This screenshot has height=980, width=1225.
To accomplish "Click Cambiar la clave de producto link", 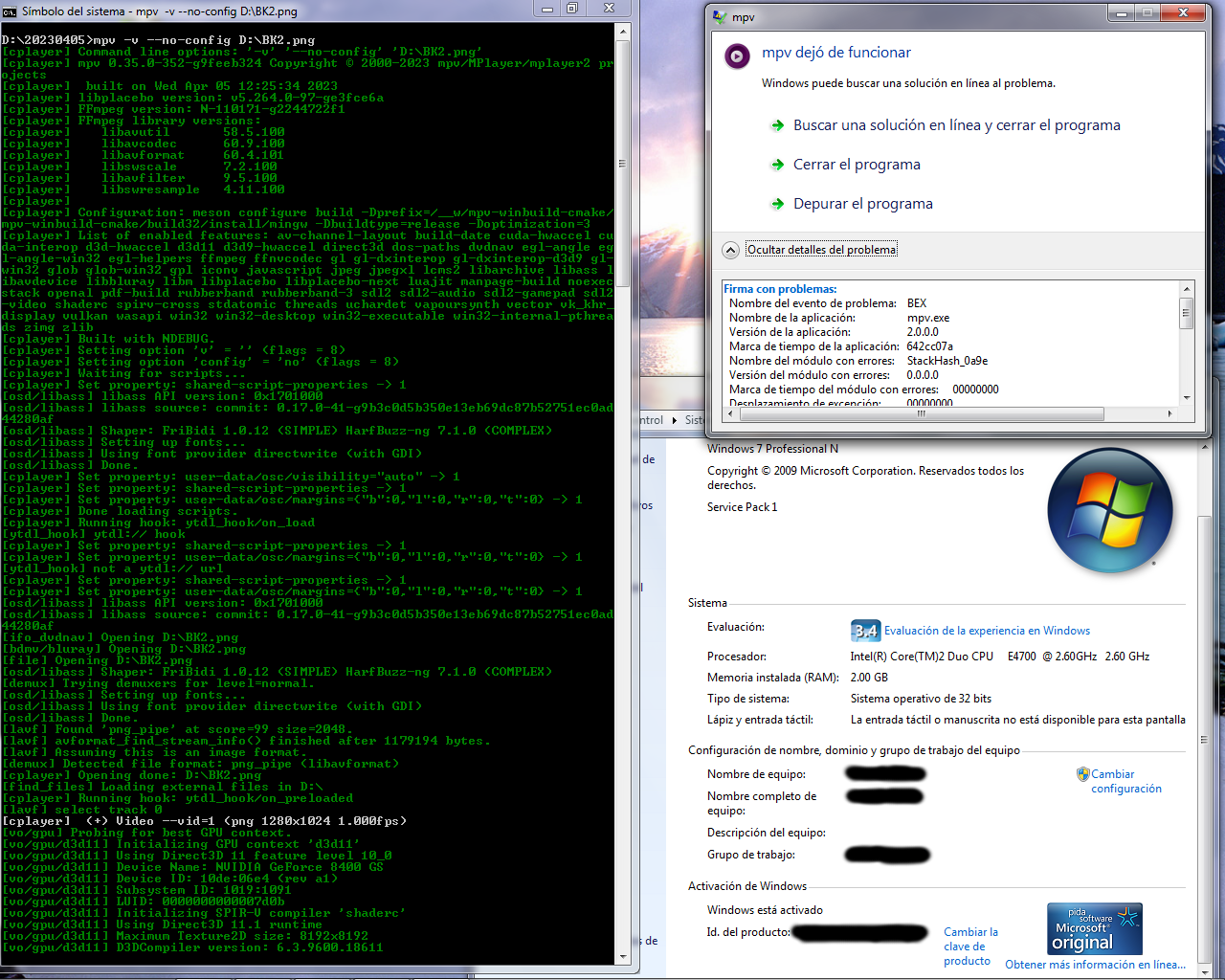I will coord(970,947).
